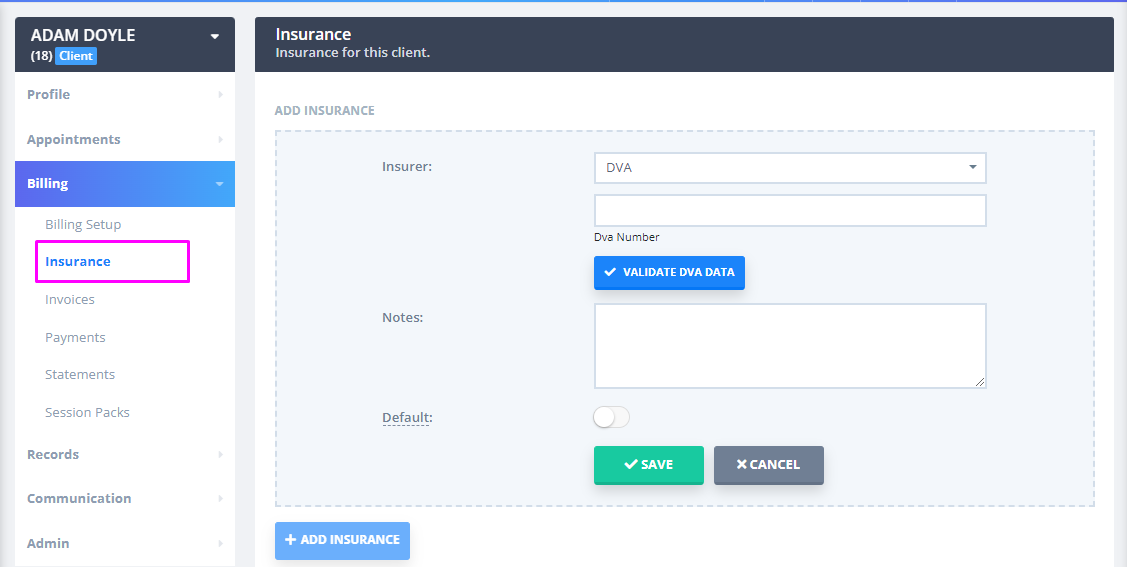Open Billing Setup page
Viewport: 1127px width, 567px height.
tap(83, 225)
